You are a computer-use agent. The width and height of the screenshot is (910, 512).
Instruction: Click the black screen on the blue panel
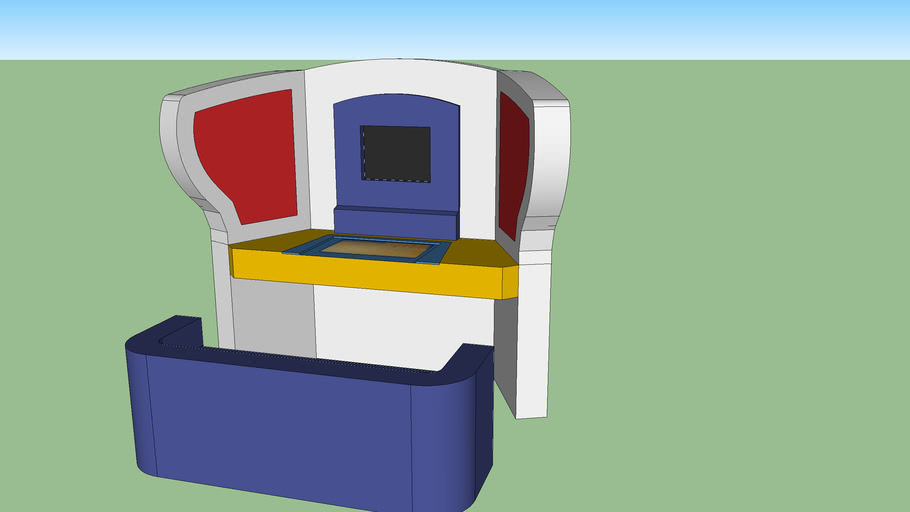(395, 153)
